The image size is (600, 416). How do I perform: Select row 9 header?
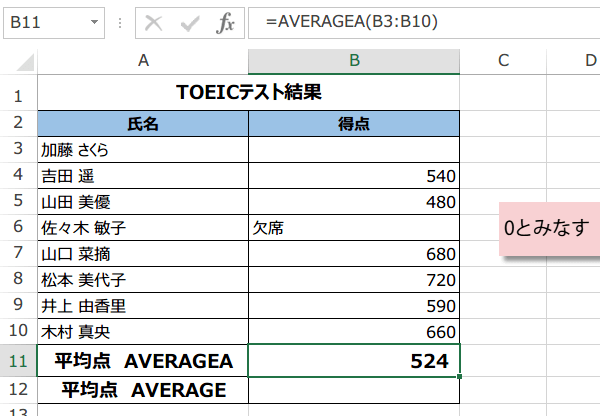18,305
